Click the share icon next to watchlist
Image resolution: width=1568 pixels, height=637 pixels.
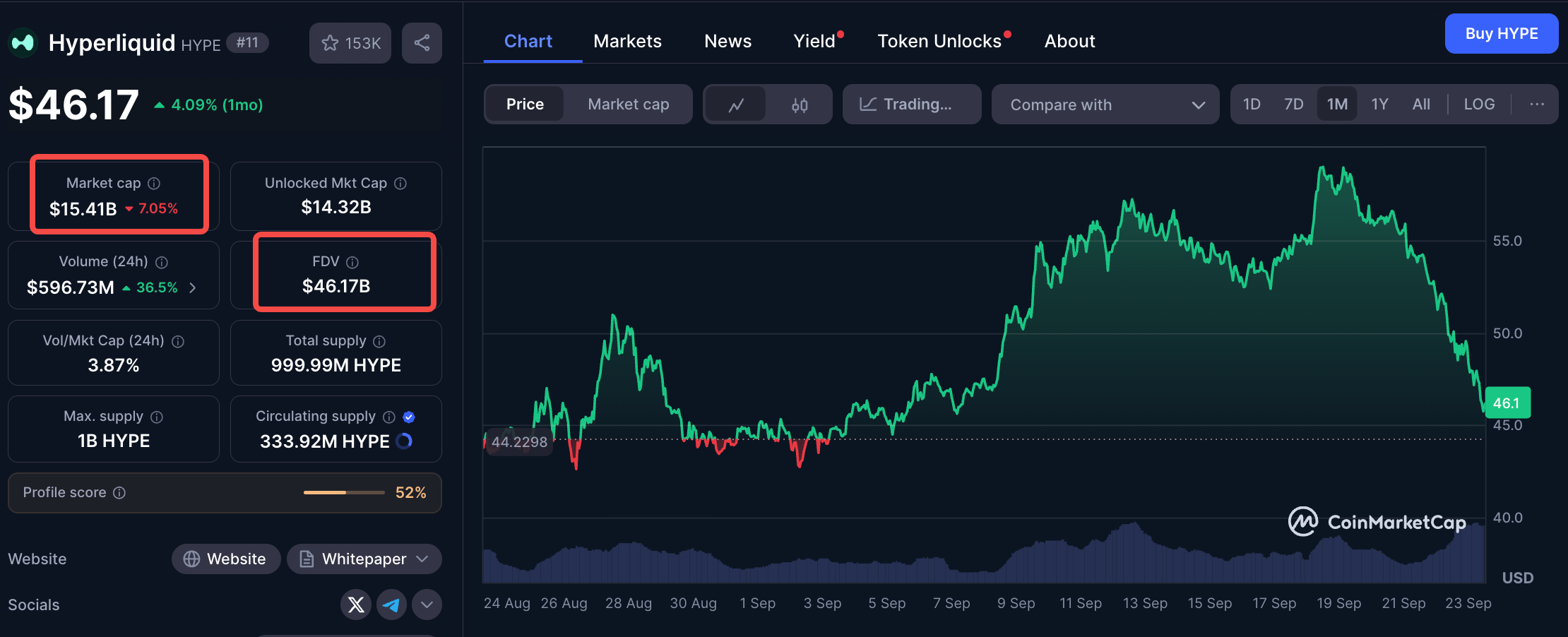[x=422, y=43]
